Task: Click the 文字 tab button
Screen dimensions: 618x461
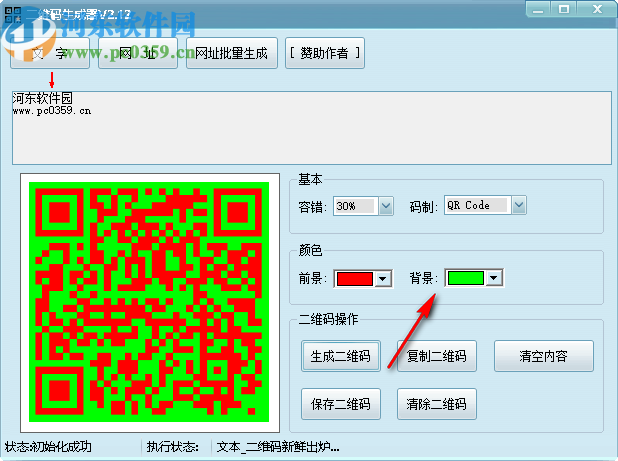Action: [x=50, y=53]
